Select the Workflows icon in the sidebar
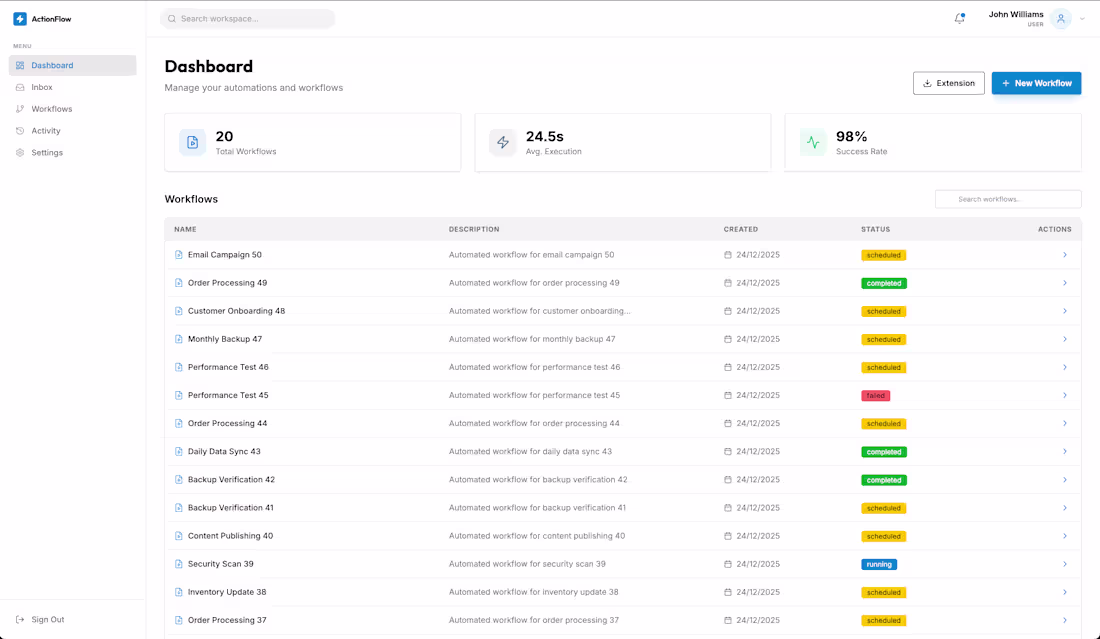 (x=22, y=109)
